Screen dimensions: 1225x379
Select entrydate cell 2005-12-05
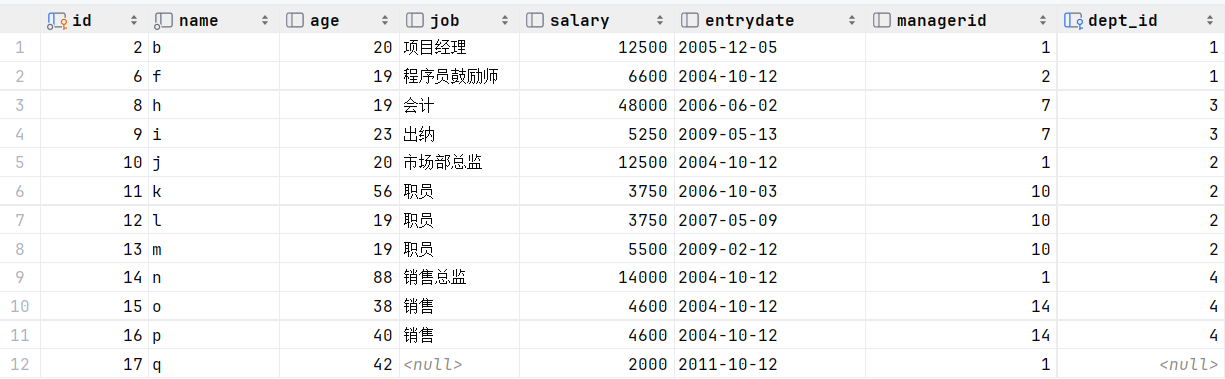click(769, 47)
